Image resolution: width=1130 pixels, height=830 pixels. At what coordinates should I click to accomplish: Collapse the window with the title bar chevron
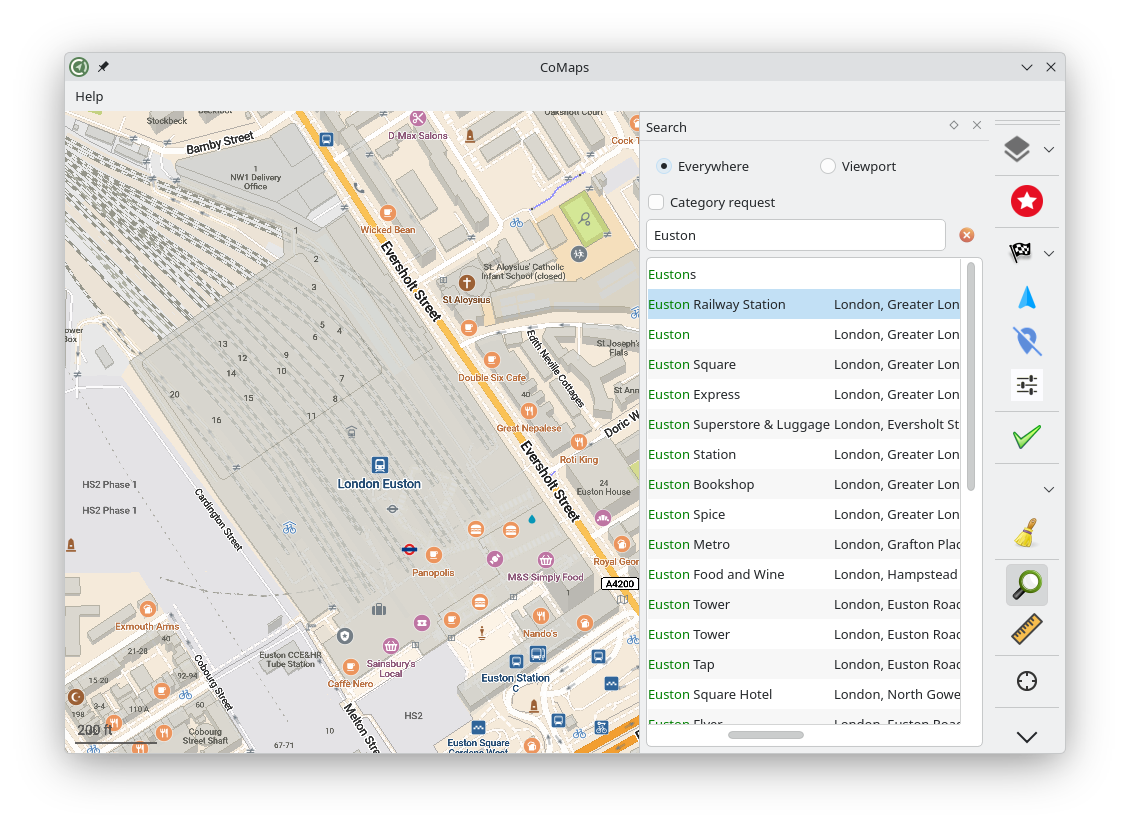point(1027,67)
